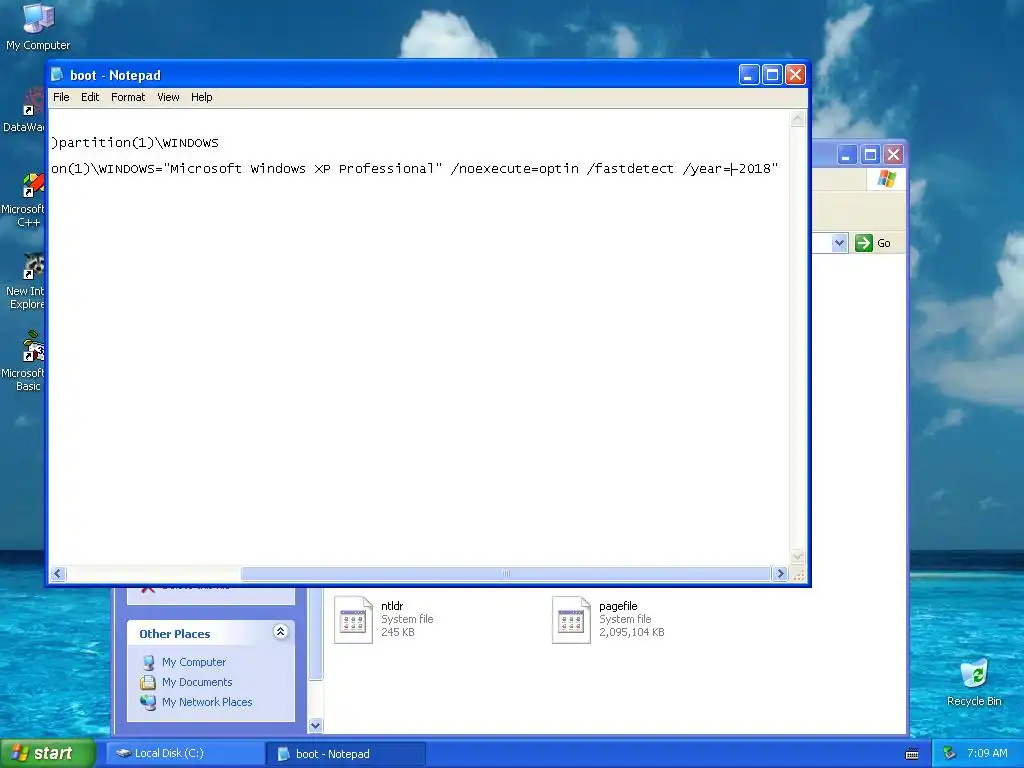Open the View menu in Notepad
This screenshot has width=1024, height=768.
coord(168,97)
